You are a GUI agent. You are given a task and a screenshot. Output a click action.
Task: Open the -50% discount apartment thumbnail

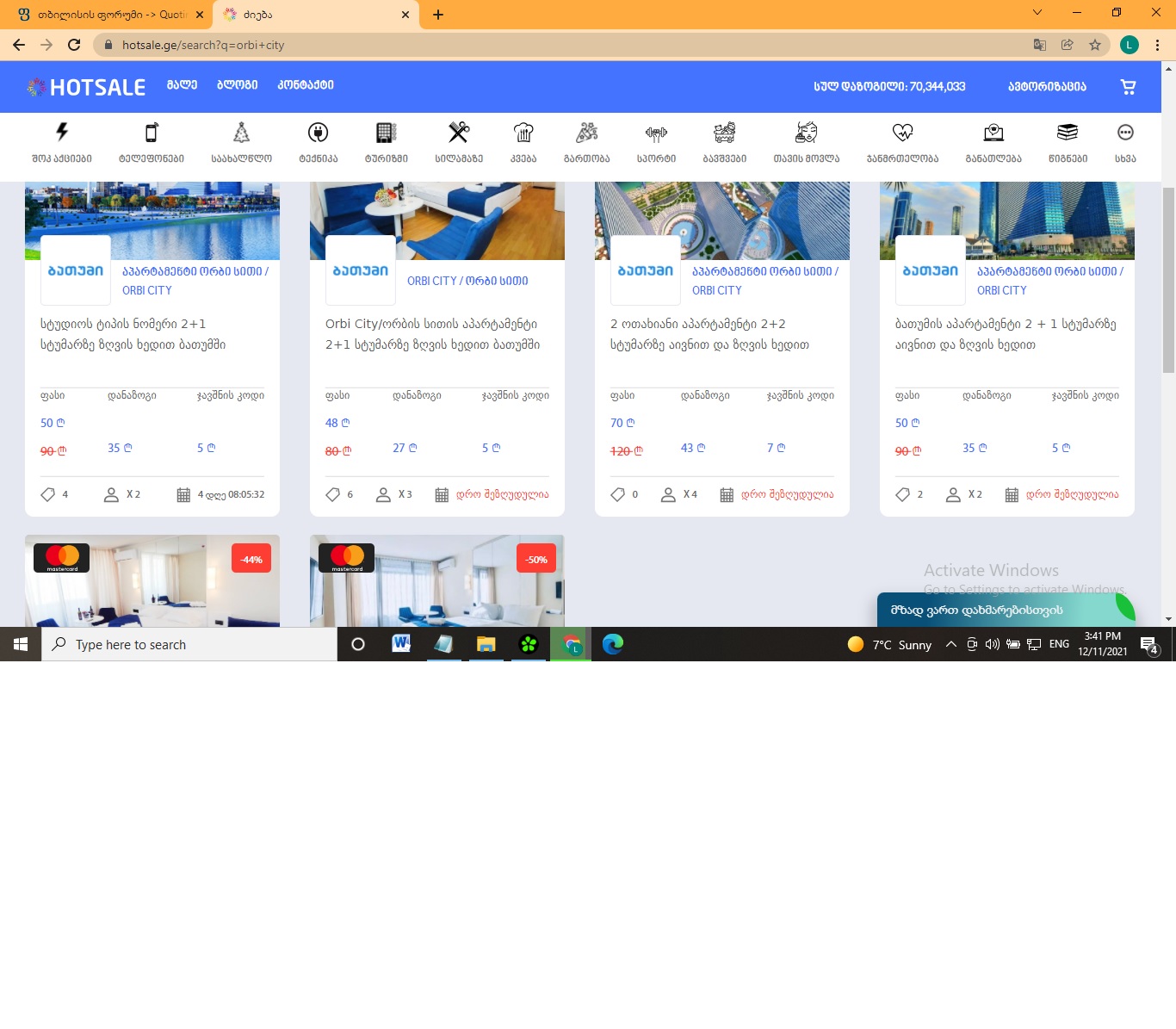pyautogui.click(x=436, y=581)
